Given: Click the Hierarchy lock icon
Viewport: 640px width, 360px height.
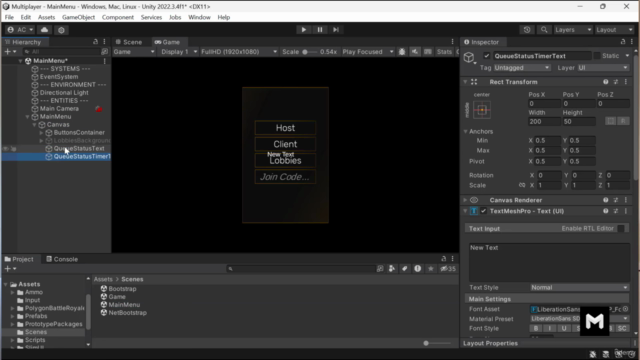Looking at the screenshot, I should click(x=96, y=42).
